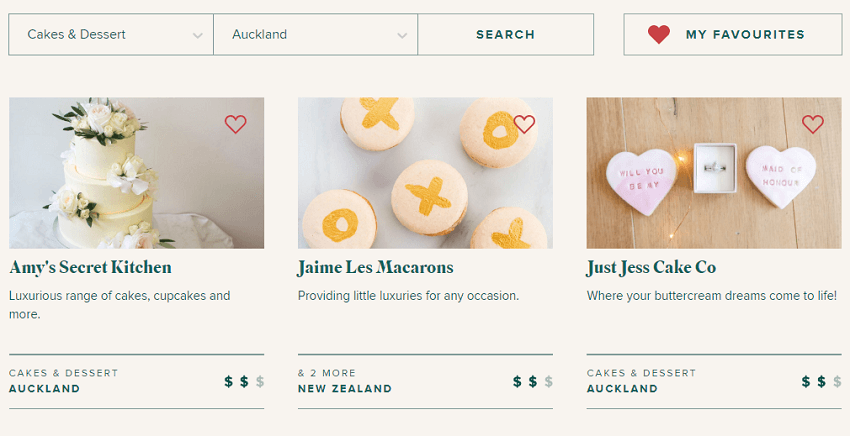The height and width of the screenshot is (436, 850).
Task: View the heart cookies with ring photo
Action: click(714, 173)
